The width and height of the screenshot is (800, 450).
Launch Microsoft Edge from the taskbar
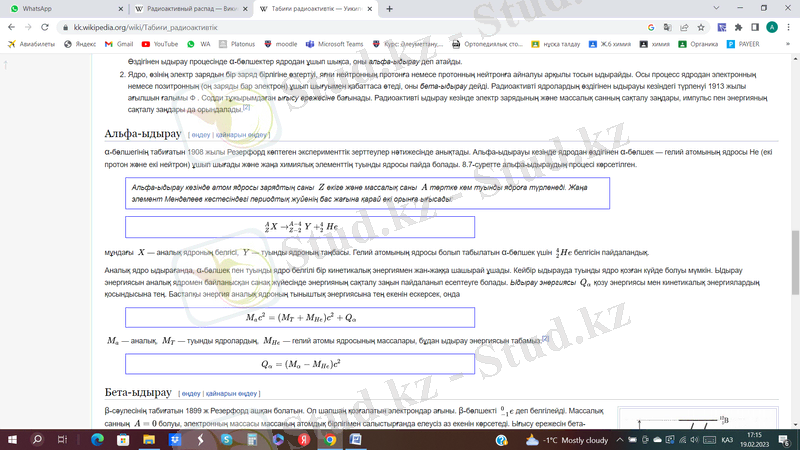tap(97, 440)
